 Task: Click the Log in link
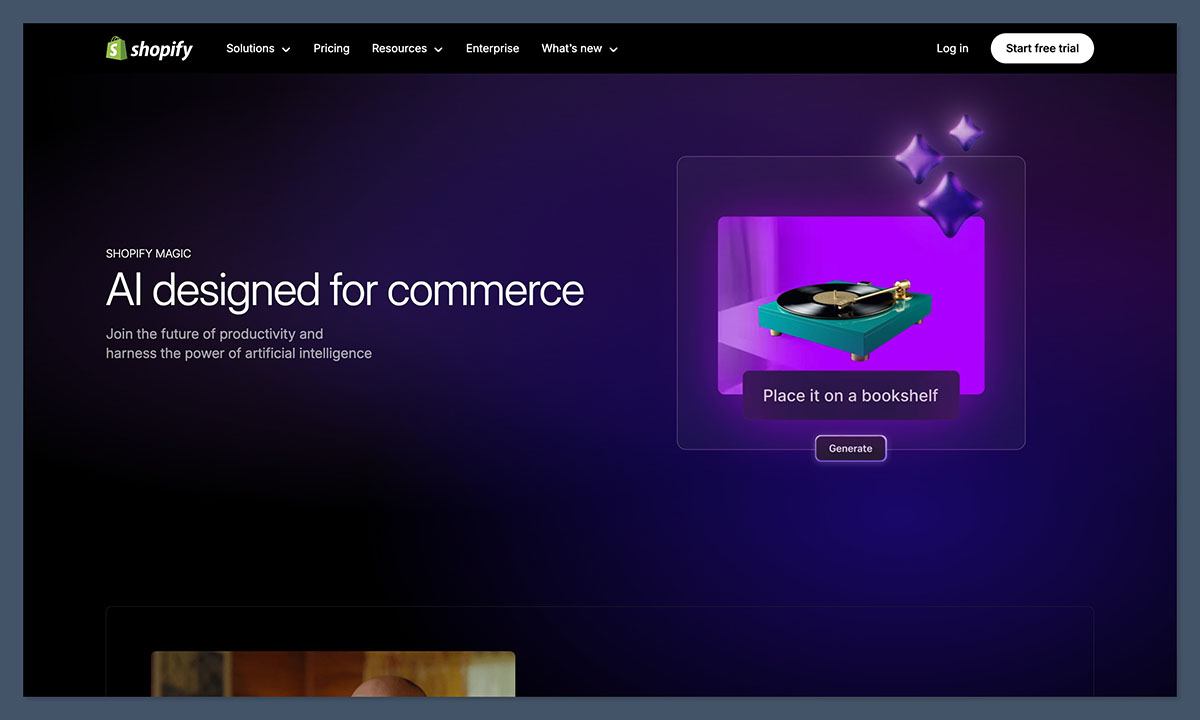point(951,48)
